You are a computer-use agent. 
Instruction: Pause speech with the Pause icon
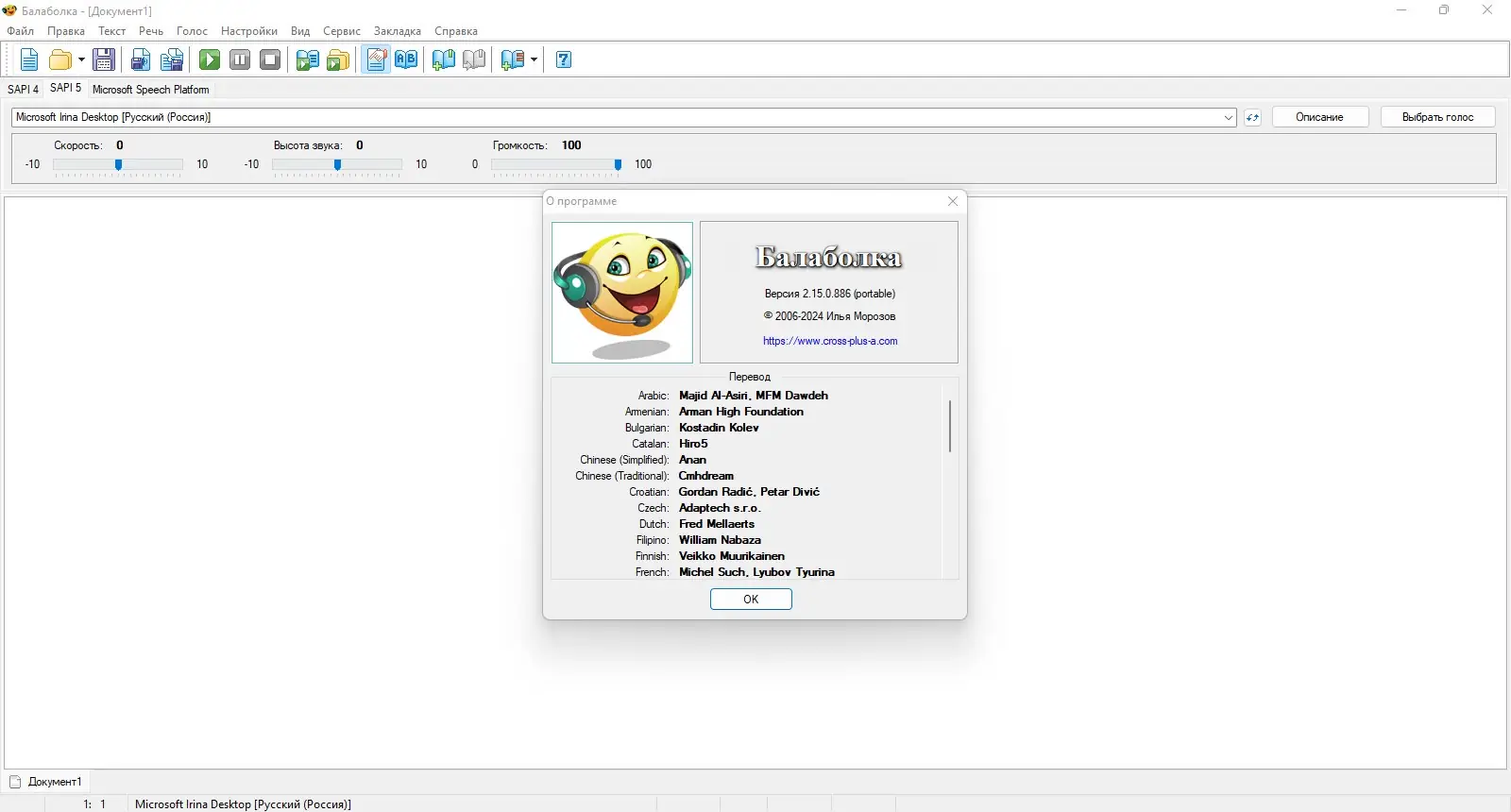pyautogui.click(x=240, y=59)
